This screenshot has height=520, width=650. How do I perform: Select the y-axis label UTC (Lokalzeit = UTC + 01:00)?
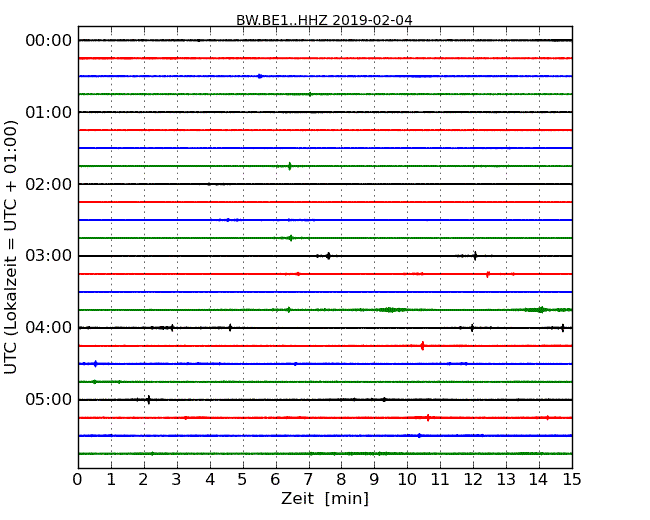(11, 247)
